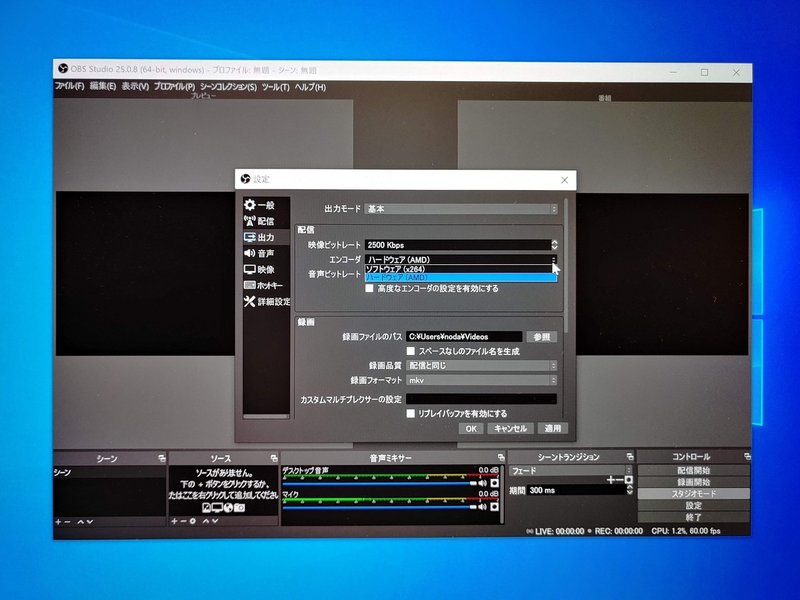Move scene up in Scenes panel
Image resolution: width=800 pixels, height=600 pixels.
point(80,522)
